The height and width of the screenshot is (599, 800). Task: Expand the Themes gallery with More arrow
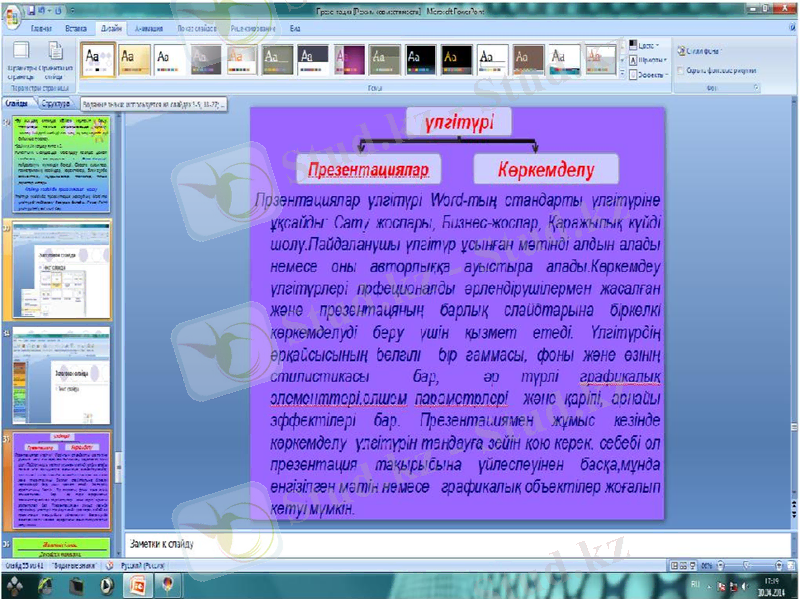(x=624, y=73)
